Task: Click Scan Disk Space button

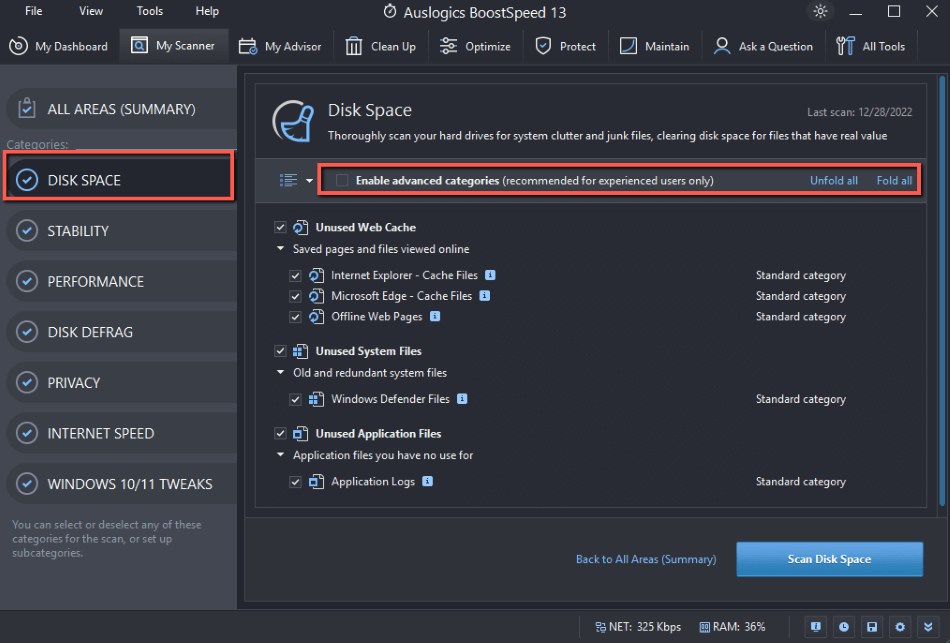Action: 829,559
